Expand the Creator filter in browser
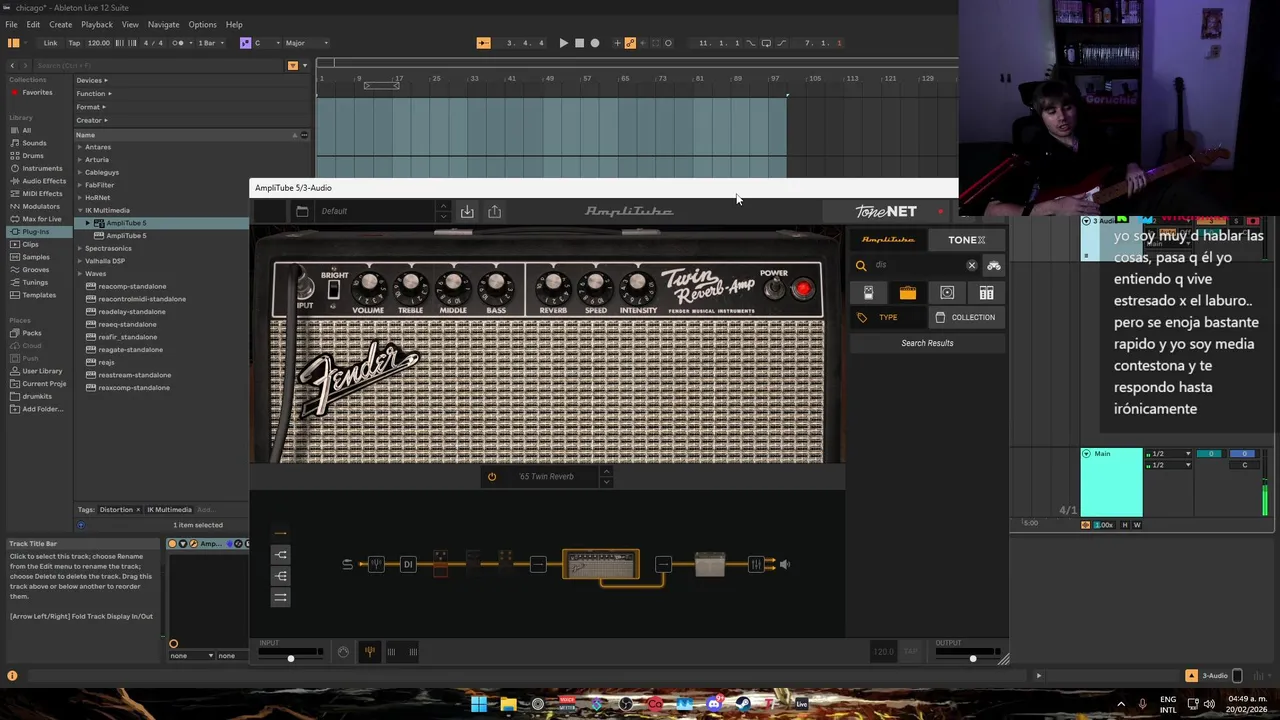This screenshot has width=1280, height=720. coord(92,120)
